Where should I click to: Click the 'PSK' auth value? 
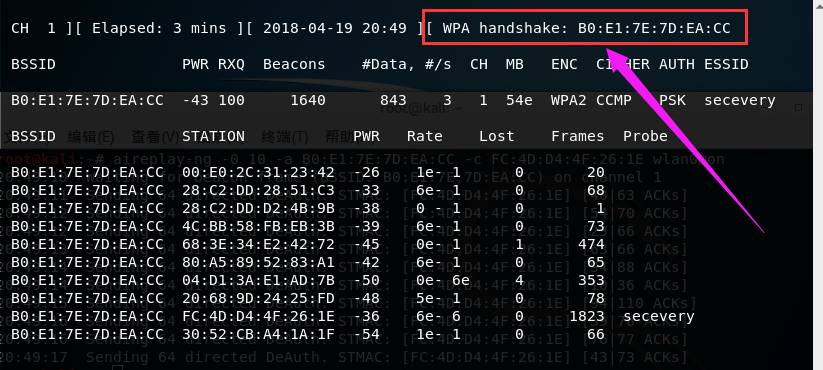click(672, 100)
